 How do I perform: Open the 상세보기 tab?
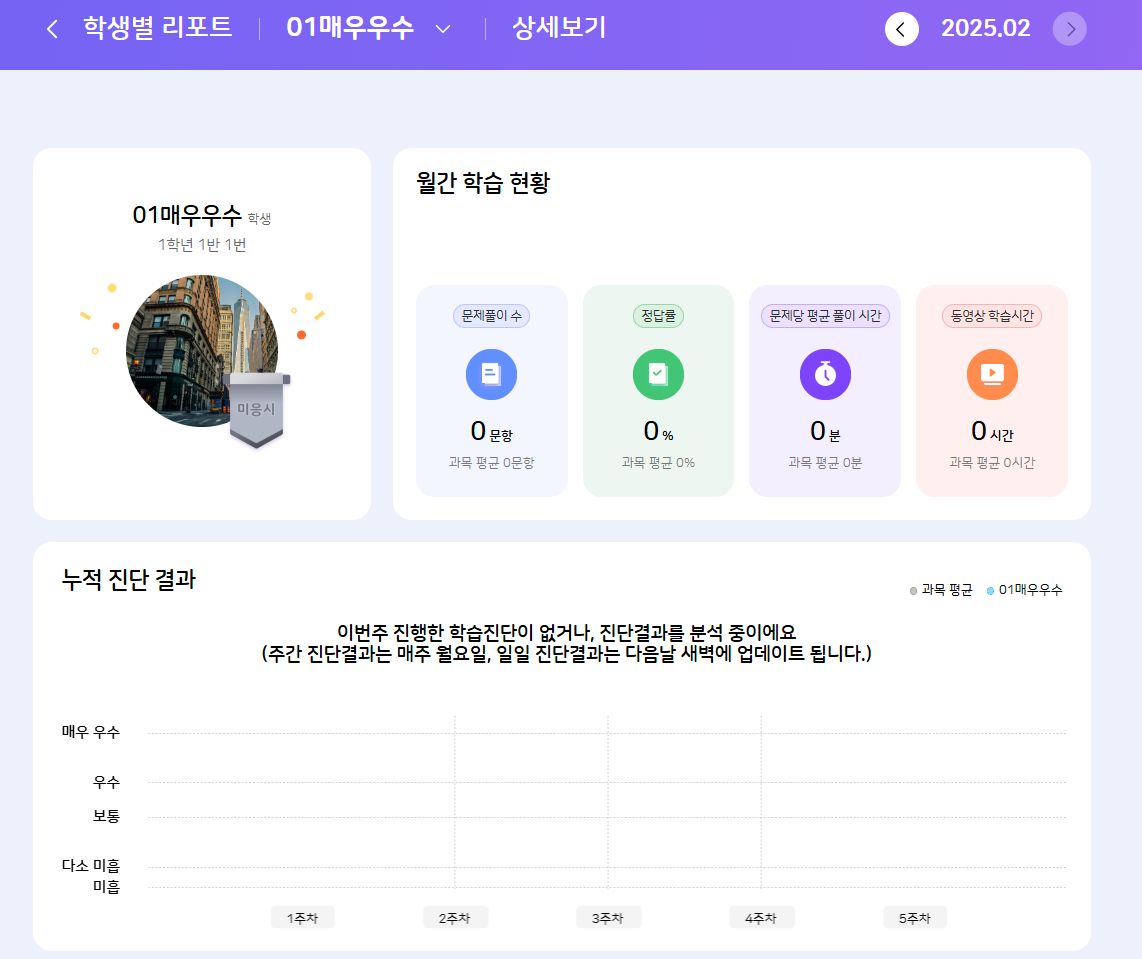point(559,28)
